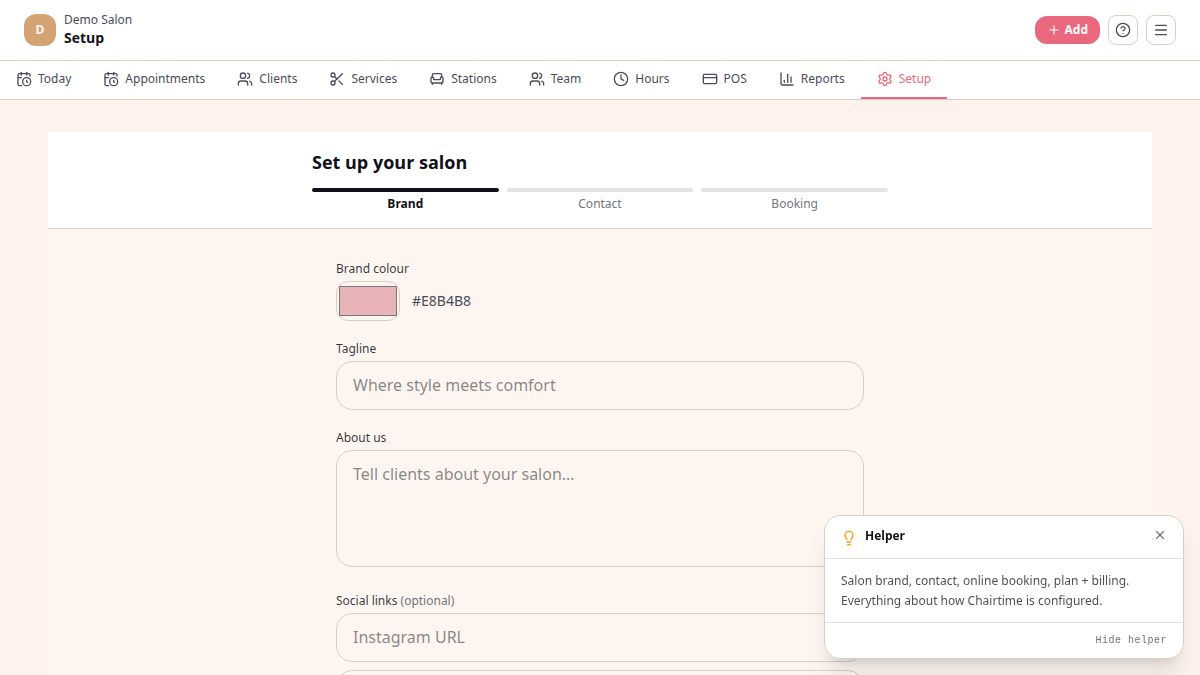Click the Hours clock icon
Image resolution: width=1200 pixels, height=675 pixels.
click(621, 79)
